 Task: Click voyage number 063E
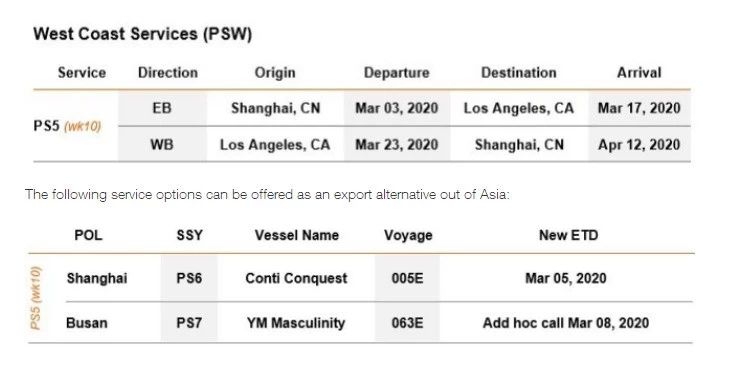click(408, 323)
